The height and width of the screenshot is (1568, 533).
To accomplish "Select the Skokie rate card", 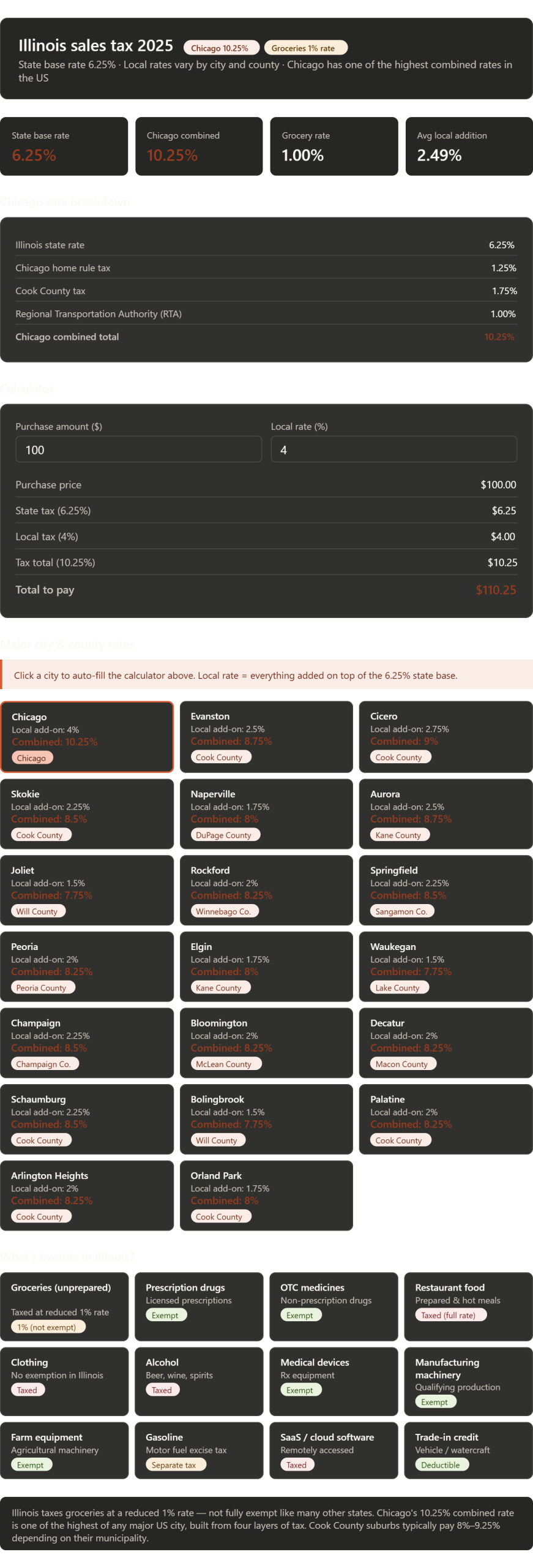I will (87, 813).
